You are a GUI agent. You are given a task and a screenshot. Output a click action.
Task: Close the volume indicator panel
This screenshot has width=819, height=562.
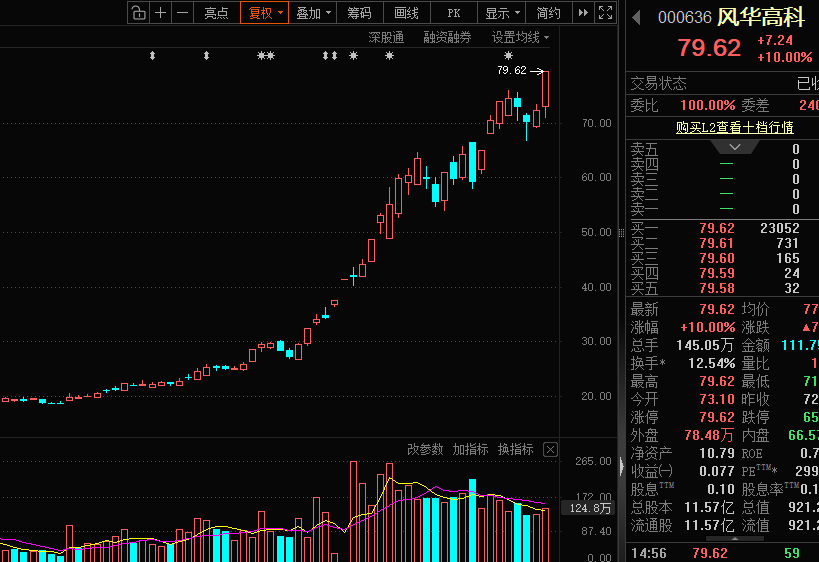(551, 450)
